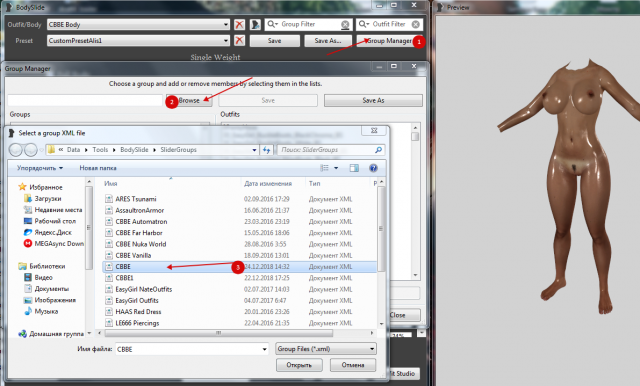Open Загрузки in the favorites sidebar
The image size is (640, 386).
(x=48, y=199)
